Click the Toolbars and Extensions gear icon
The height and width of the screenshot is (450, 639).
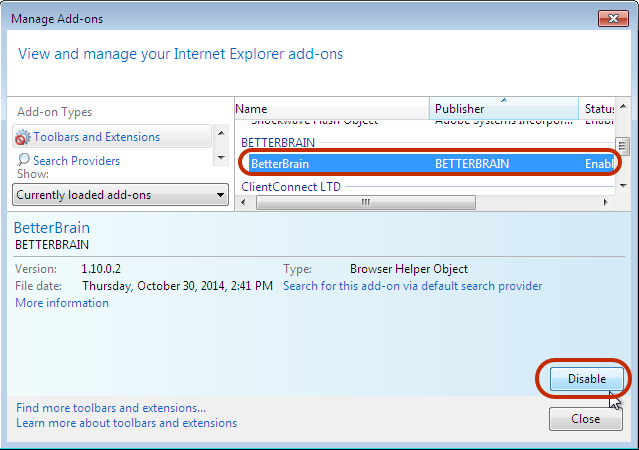click(x=23, y=137)
